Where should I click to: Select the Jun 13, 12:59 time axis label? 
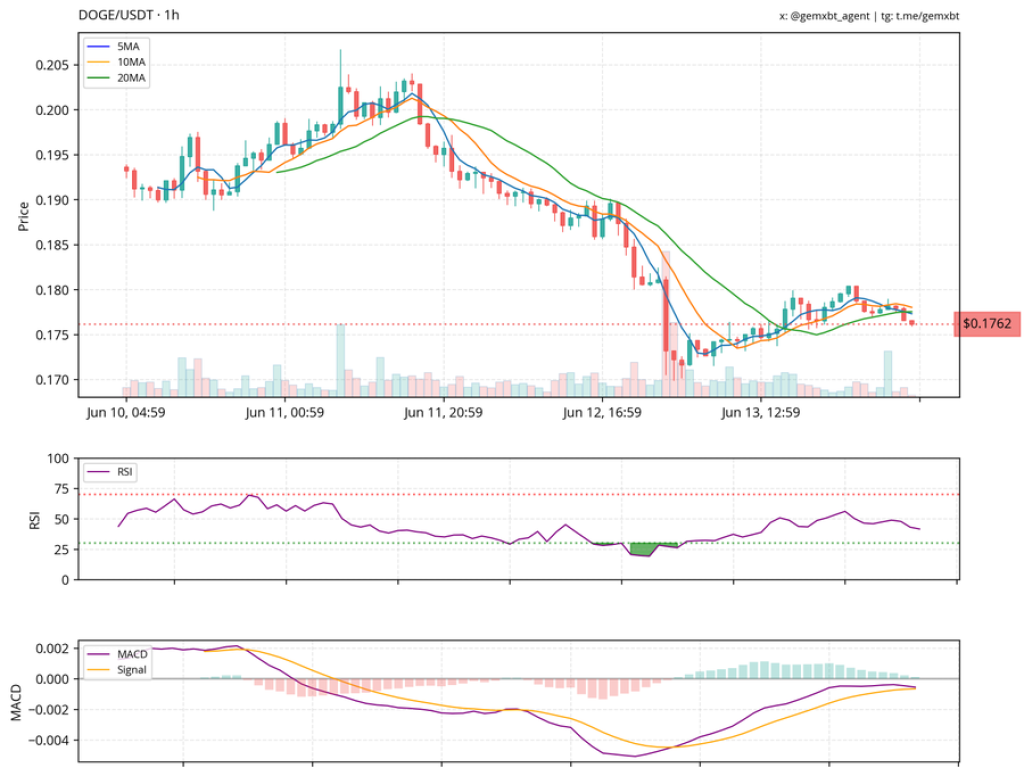(762, 412)
